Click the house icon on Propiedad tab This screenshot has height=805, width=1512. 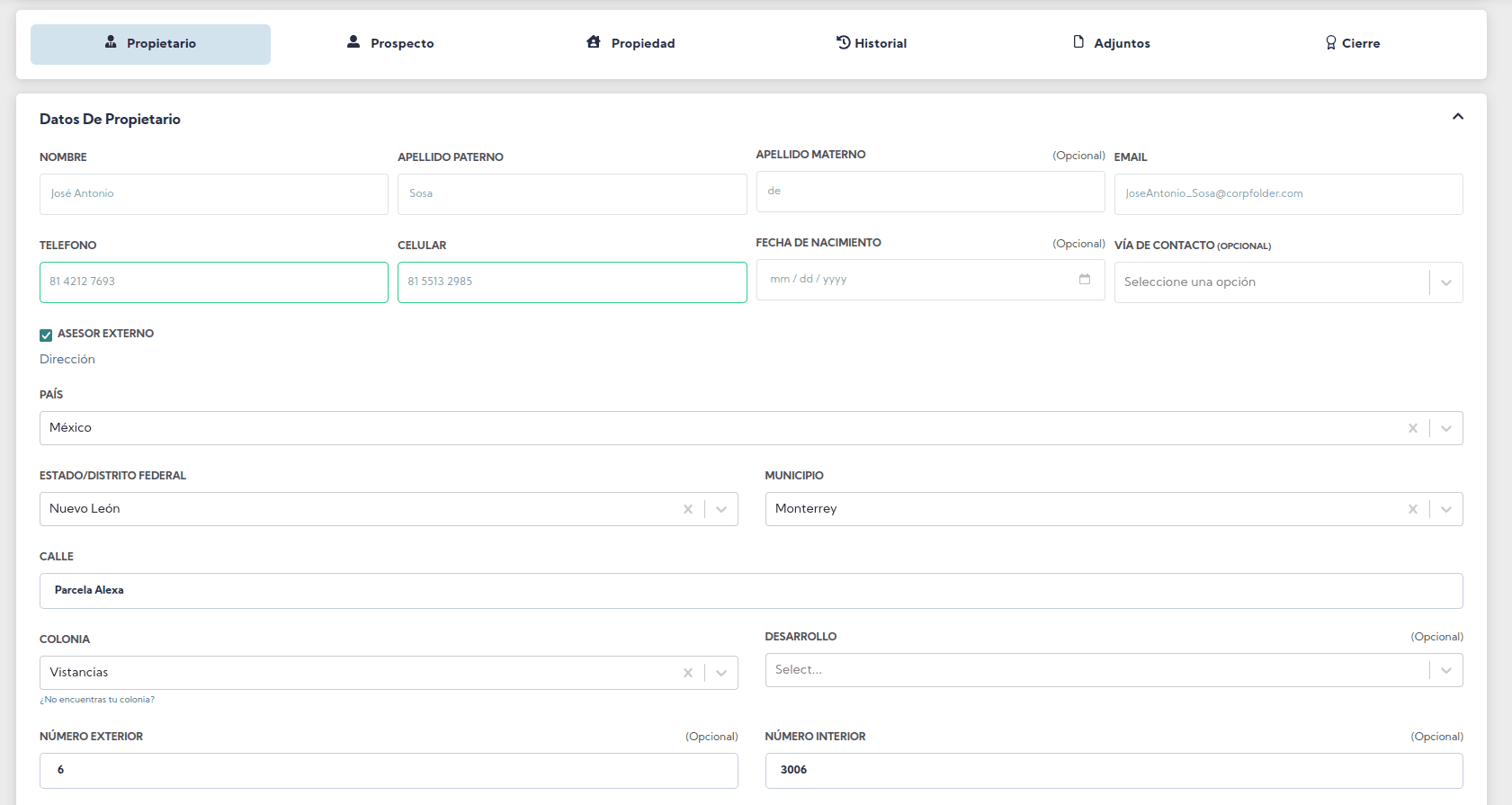coord(594,42)
